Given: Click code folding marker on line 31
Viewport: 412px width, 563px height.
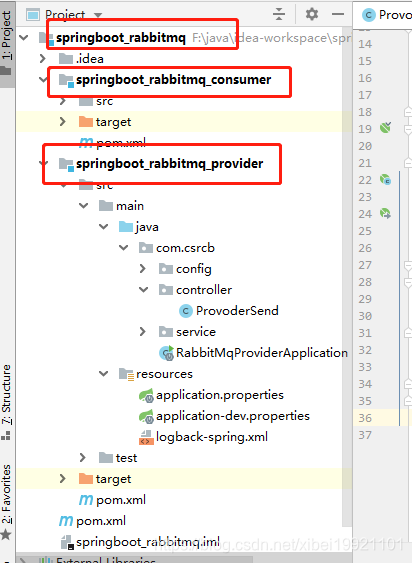Looking at the screenshot, I should [x=408, y=333].
